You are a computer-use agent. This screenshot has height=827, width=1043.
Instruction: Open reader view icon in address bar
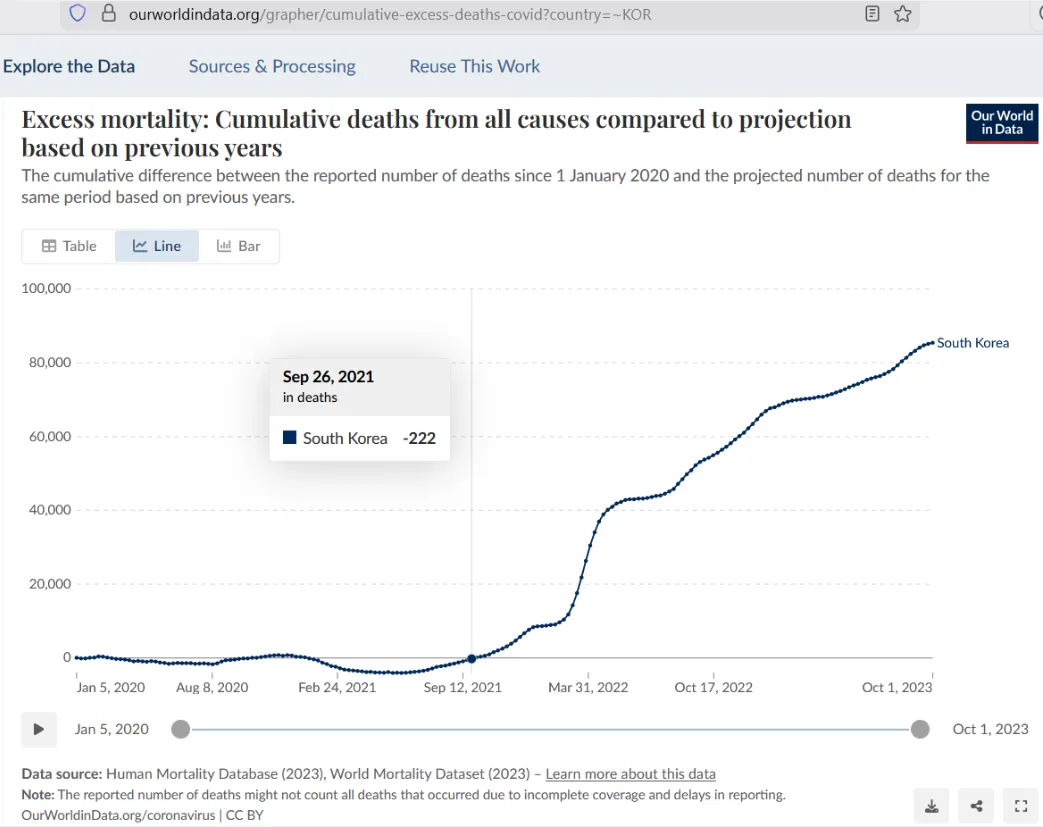pyautogui.click(x=872, y=13)
